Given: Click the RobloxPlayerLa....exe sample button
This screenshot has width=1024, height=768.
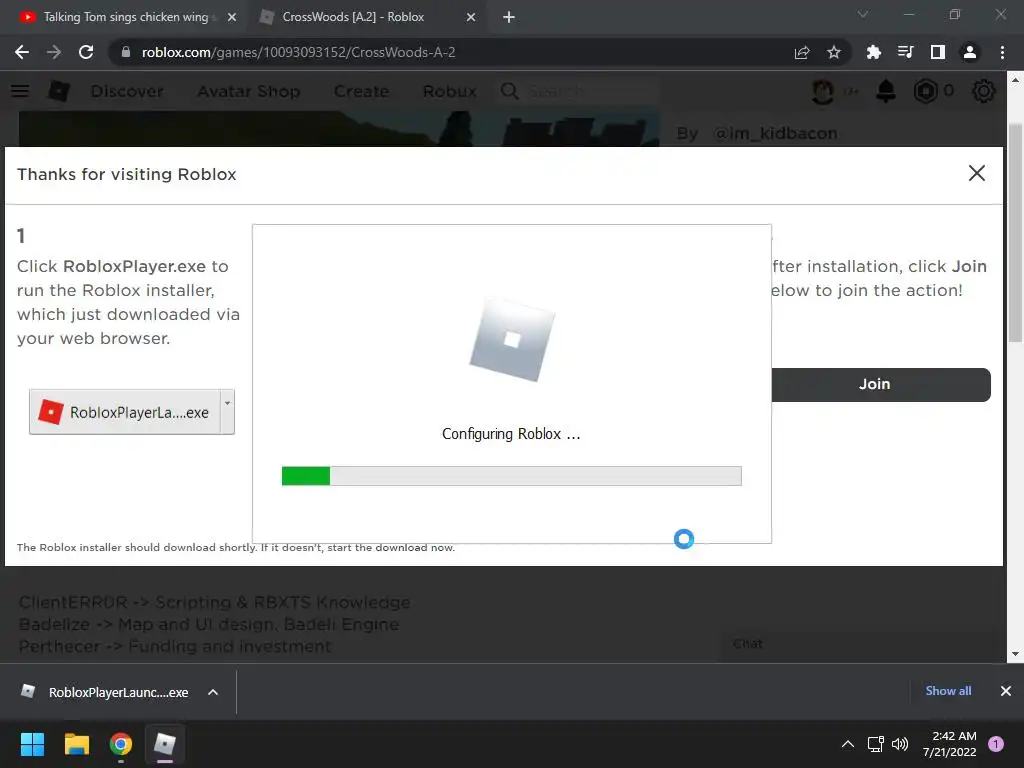Looking at the screenshot, I should pyautogui.click(x=125, y=412).
